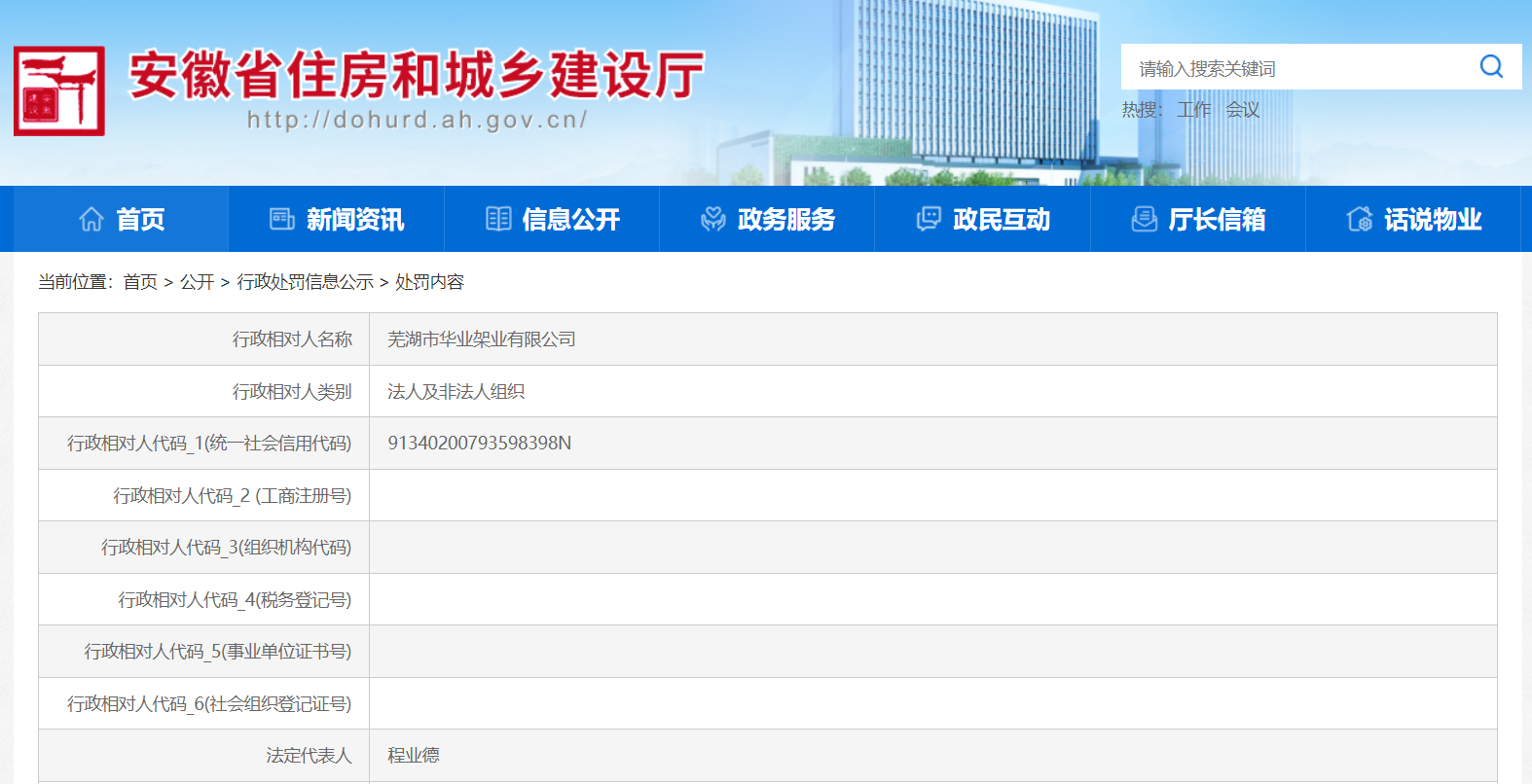Viewport: 1532px width, 784px height.
Task: Click the site title 安徽省住房和城乡建设厅
Action: (x=417, y=75)
